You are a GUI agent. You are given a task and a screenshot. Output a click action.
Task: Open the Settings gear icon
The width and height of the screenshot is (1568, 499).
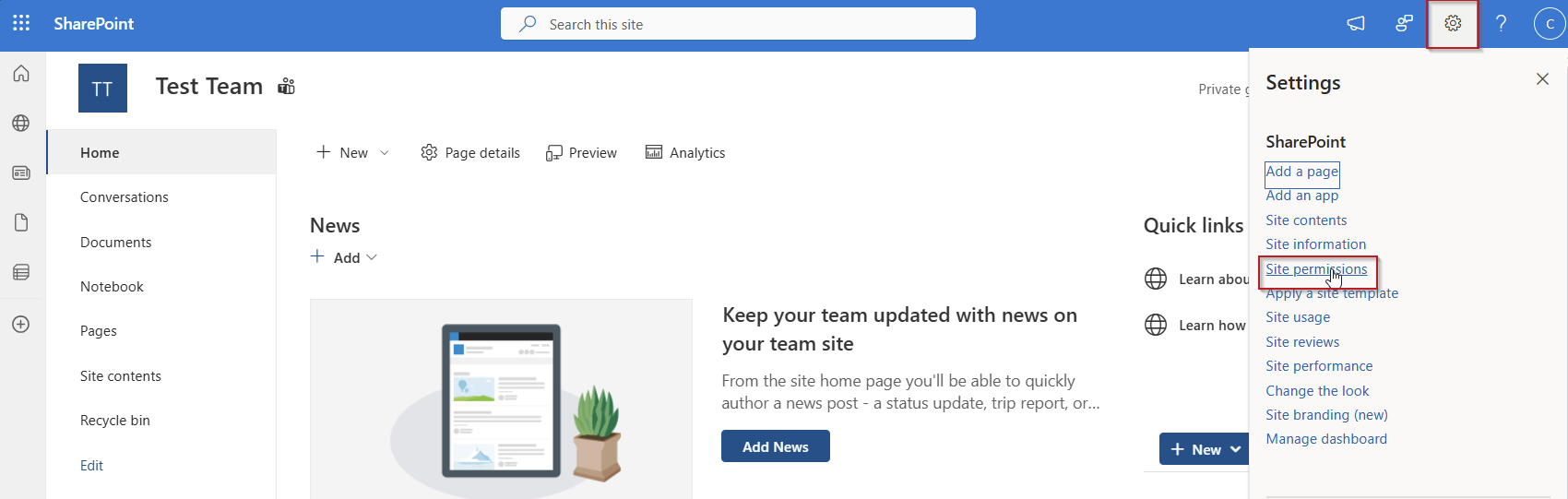tap(1453, 24)
